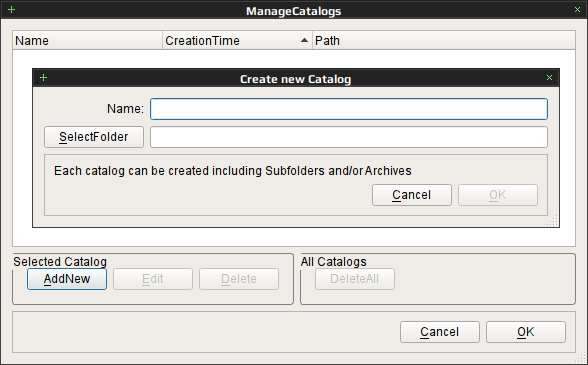Click the Edit button in Selected Catalog
Image resolution: width=588 pixels, height=365 pixels.
pyautogui.click(x=153, y=279)
